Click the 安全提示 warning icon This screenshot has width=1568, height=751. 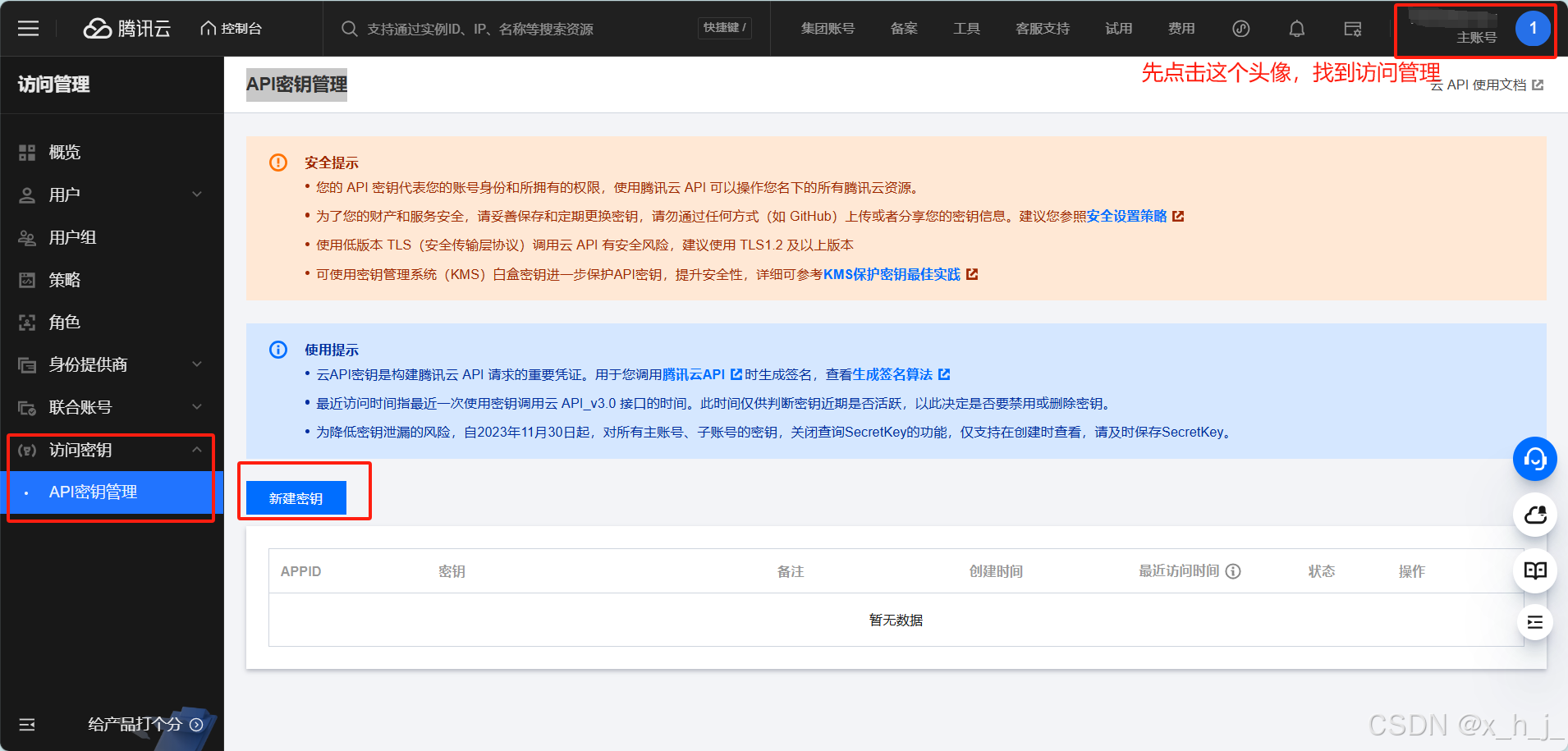(x=278, y=163)
